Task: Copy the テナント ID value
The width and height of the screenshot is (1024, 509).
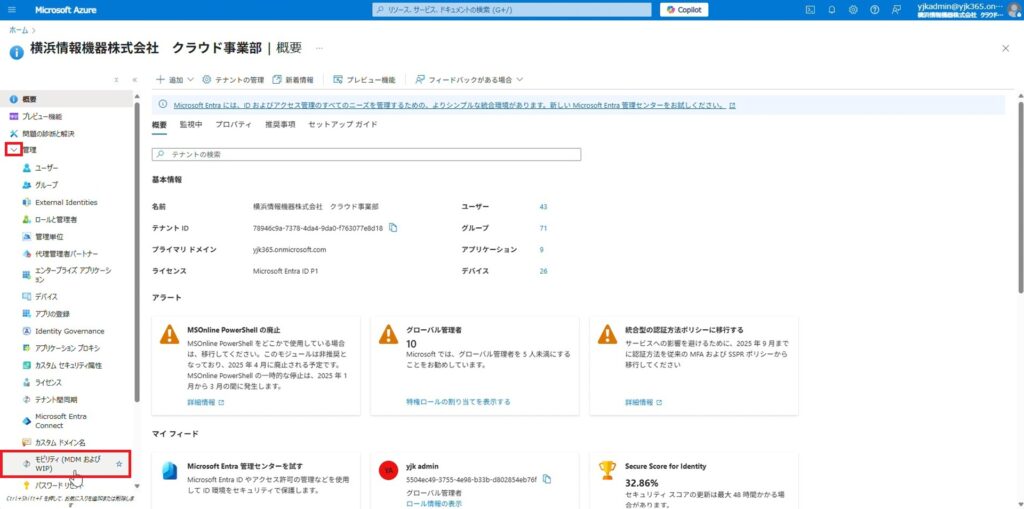Action: click(x=393, y=228)
